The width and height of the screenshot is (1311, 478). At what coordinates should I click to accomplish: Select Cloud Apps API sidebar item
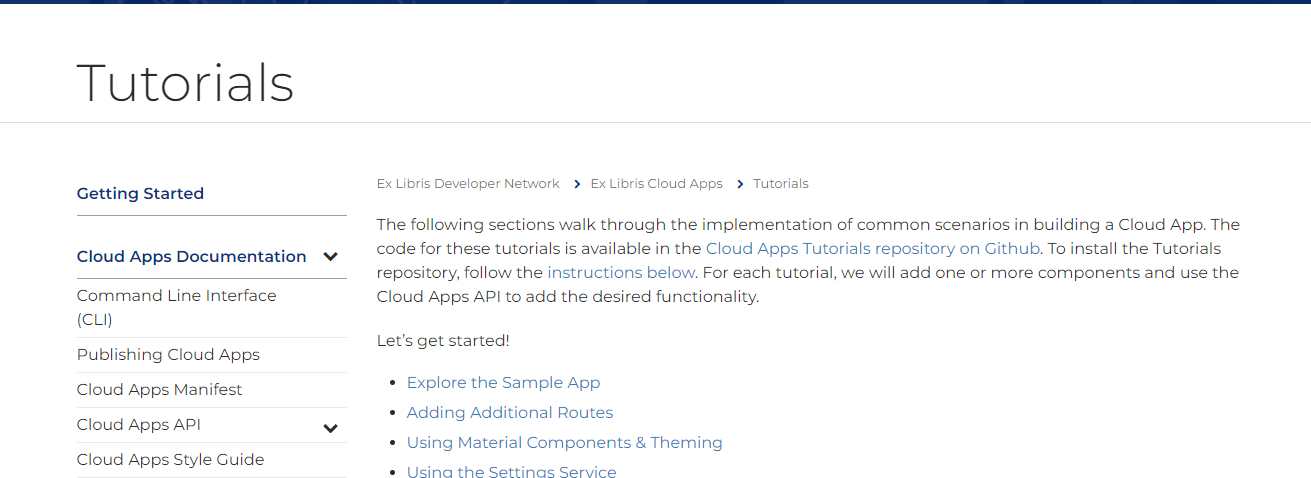pos(138,425)
